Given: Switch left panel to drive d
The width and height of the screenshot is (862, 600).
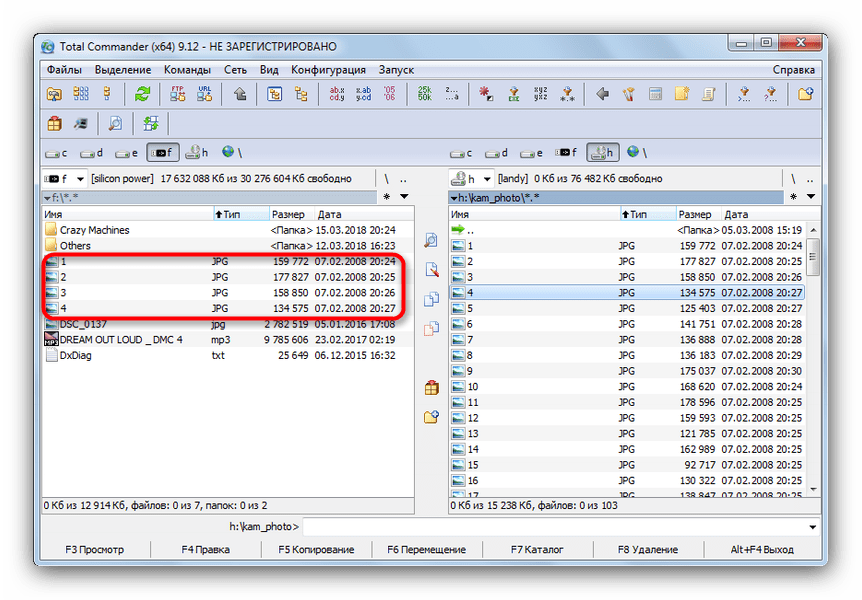Looking at the screenshot, I should [x=92, y=153].
